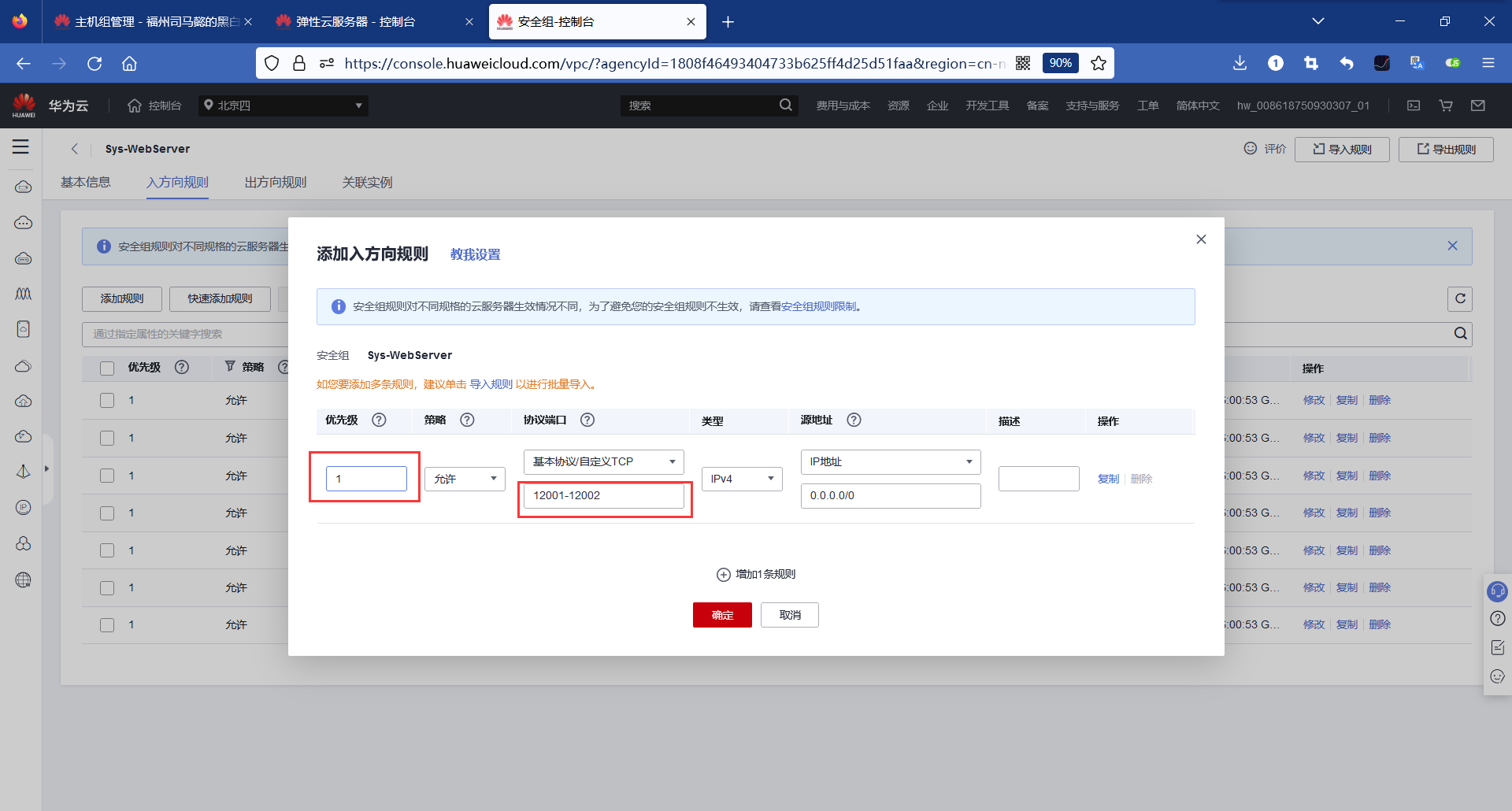This screenshot has height=811, width=1512.
Task: Toggle the console hamburger side menu
Action: [20, 146]
